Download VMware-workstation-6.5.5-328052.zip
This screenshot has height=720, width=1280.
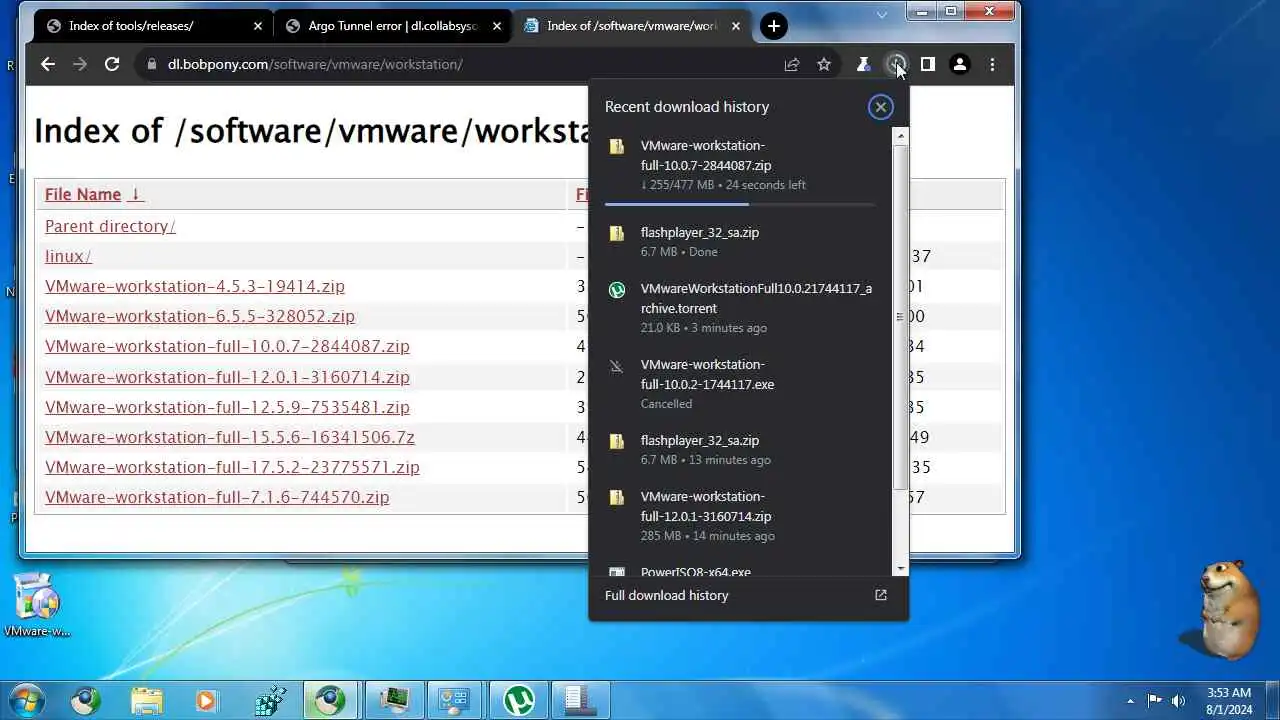(x=200, y=316)
